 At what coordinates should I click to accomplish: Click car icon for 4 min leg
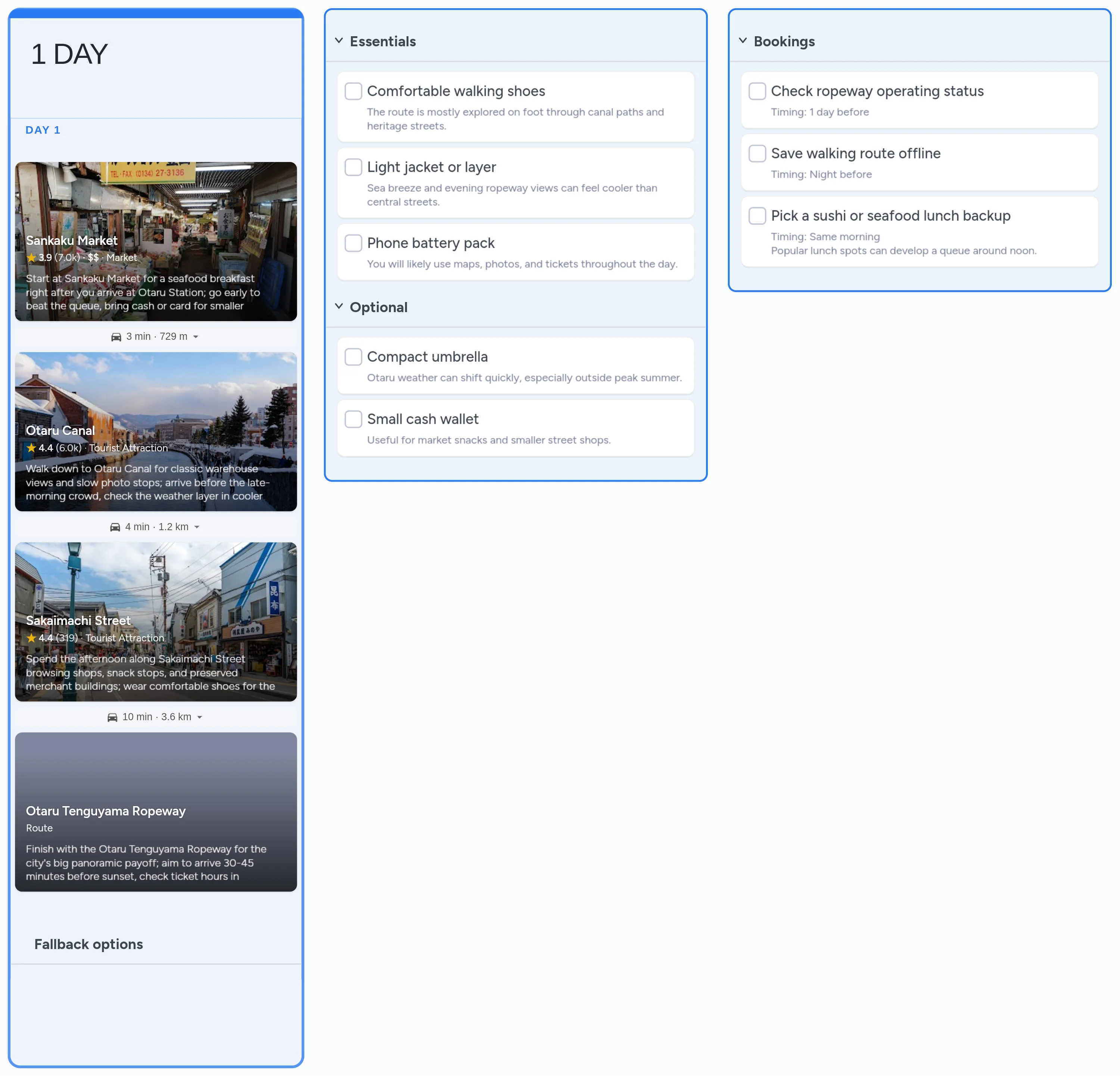pos(115,528)
